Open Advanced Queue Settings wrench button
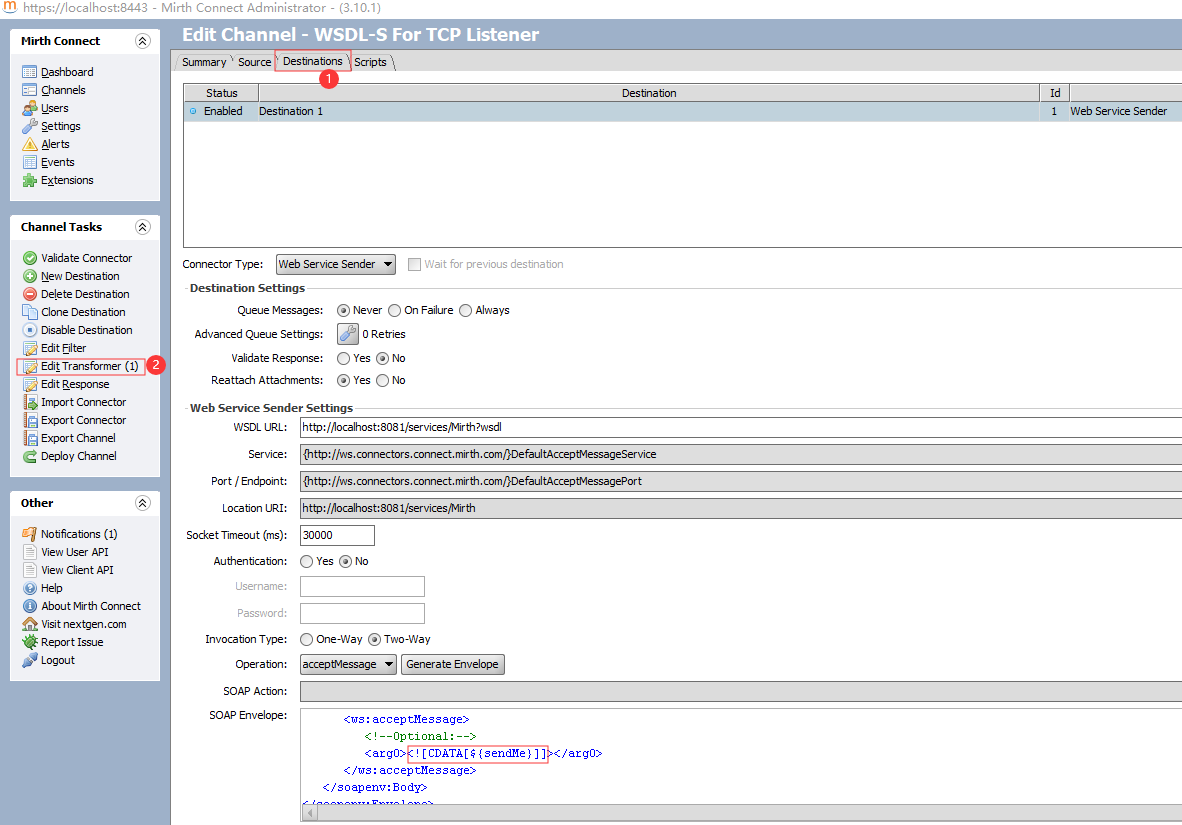Screen dimensions: 1182x825 (348, 334)
